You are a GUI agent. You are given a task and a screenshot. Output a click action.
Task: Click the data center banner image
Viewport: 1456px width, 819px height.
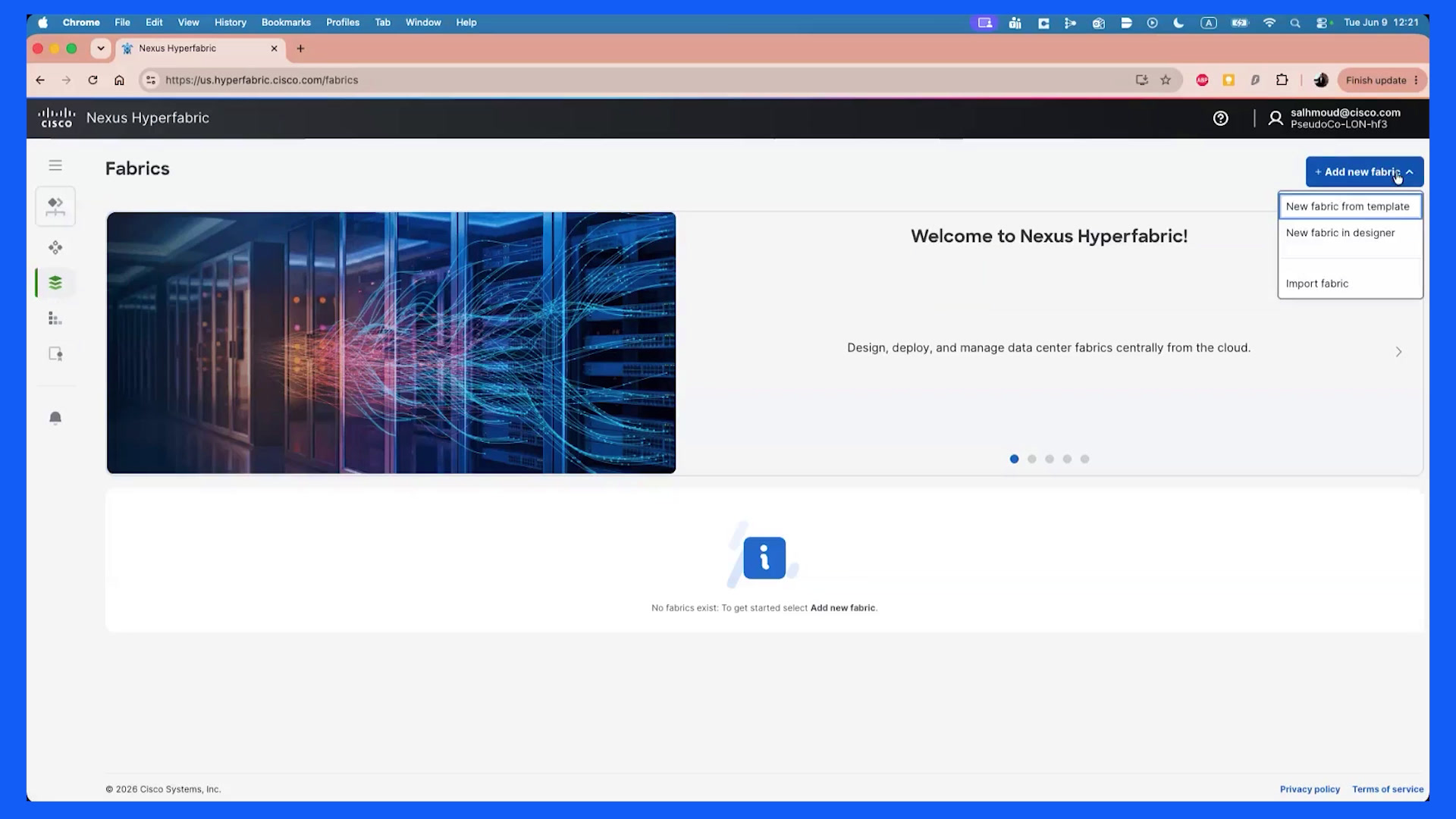[x=391, y=343]
